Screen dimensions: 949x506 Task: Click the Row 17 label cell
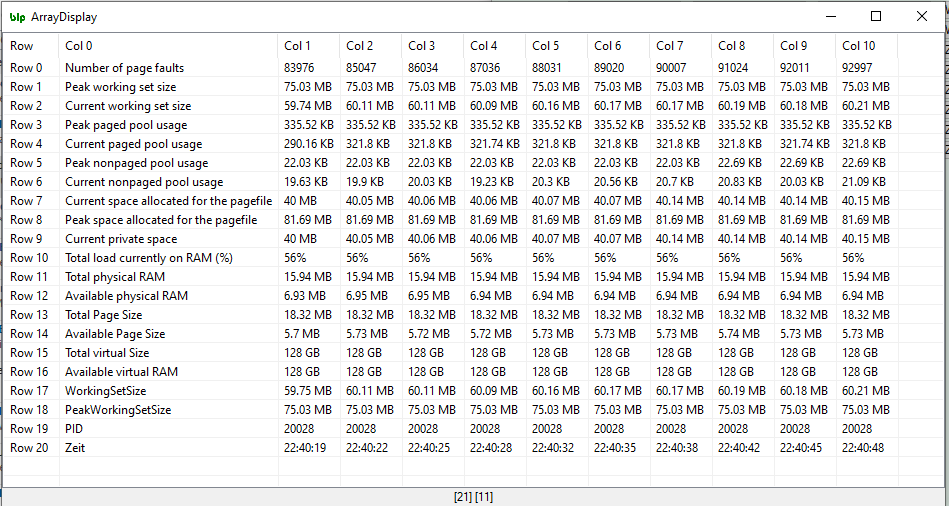pos(29,391)
